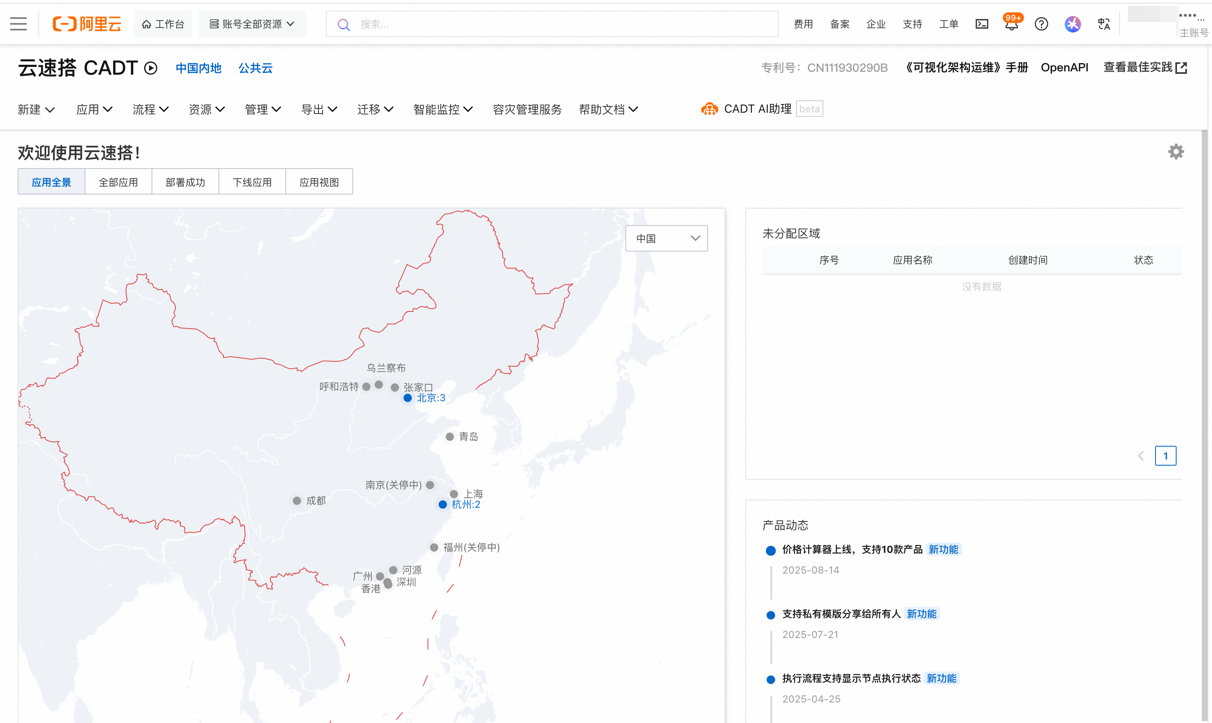1212x723 pixels.
Task: Open the OpenAPI link
Action: (1064, 68)
